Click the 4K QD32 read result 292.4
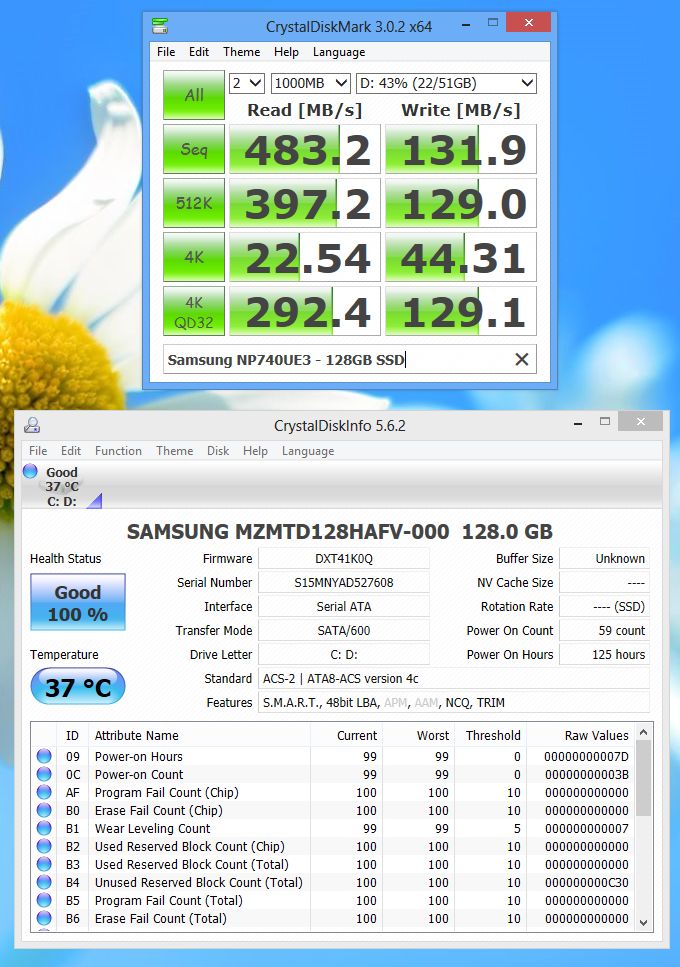 [305, 311]
